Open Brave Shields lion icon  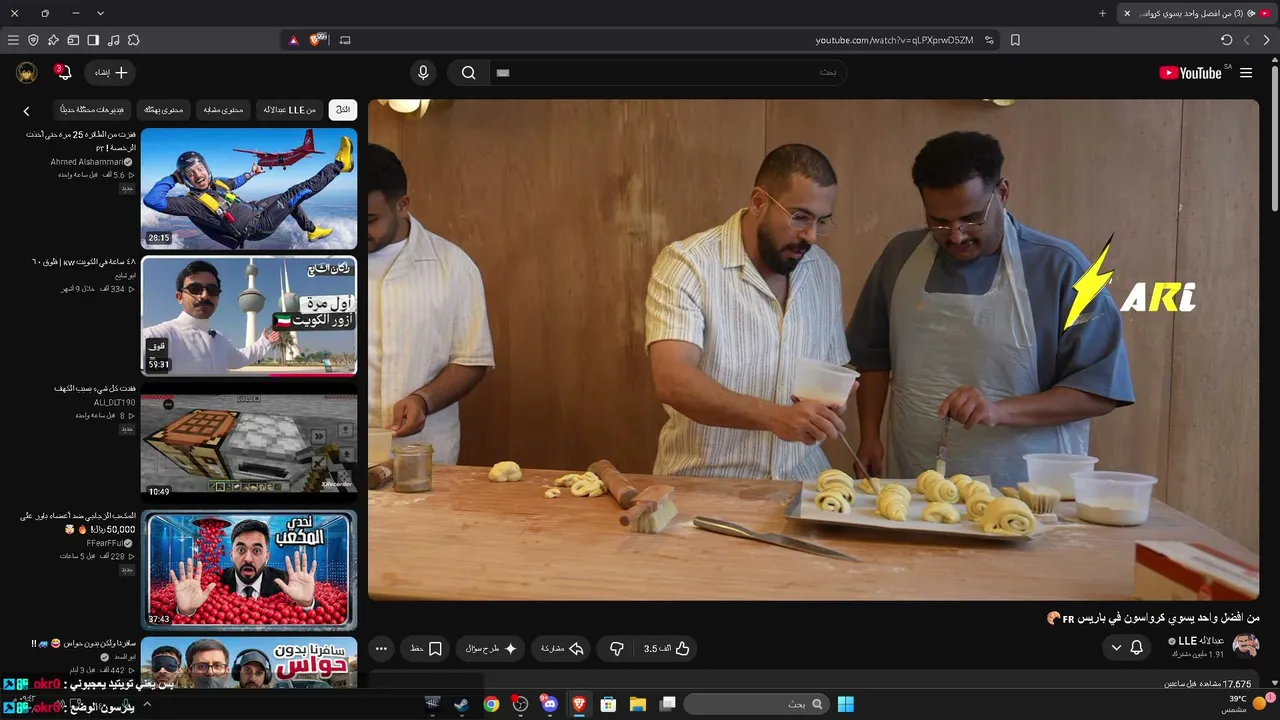click(x=318, y=40)
